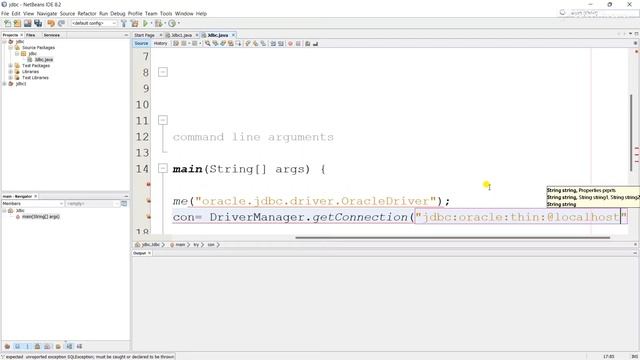640x360 pixels.
Task: Open the Refactor menu
Action: 87,13
